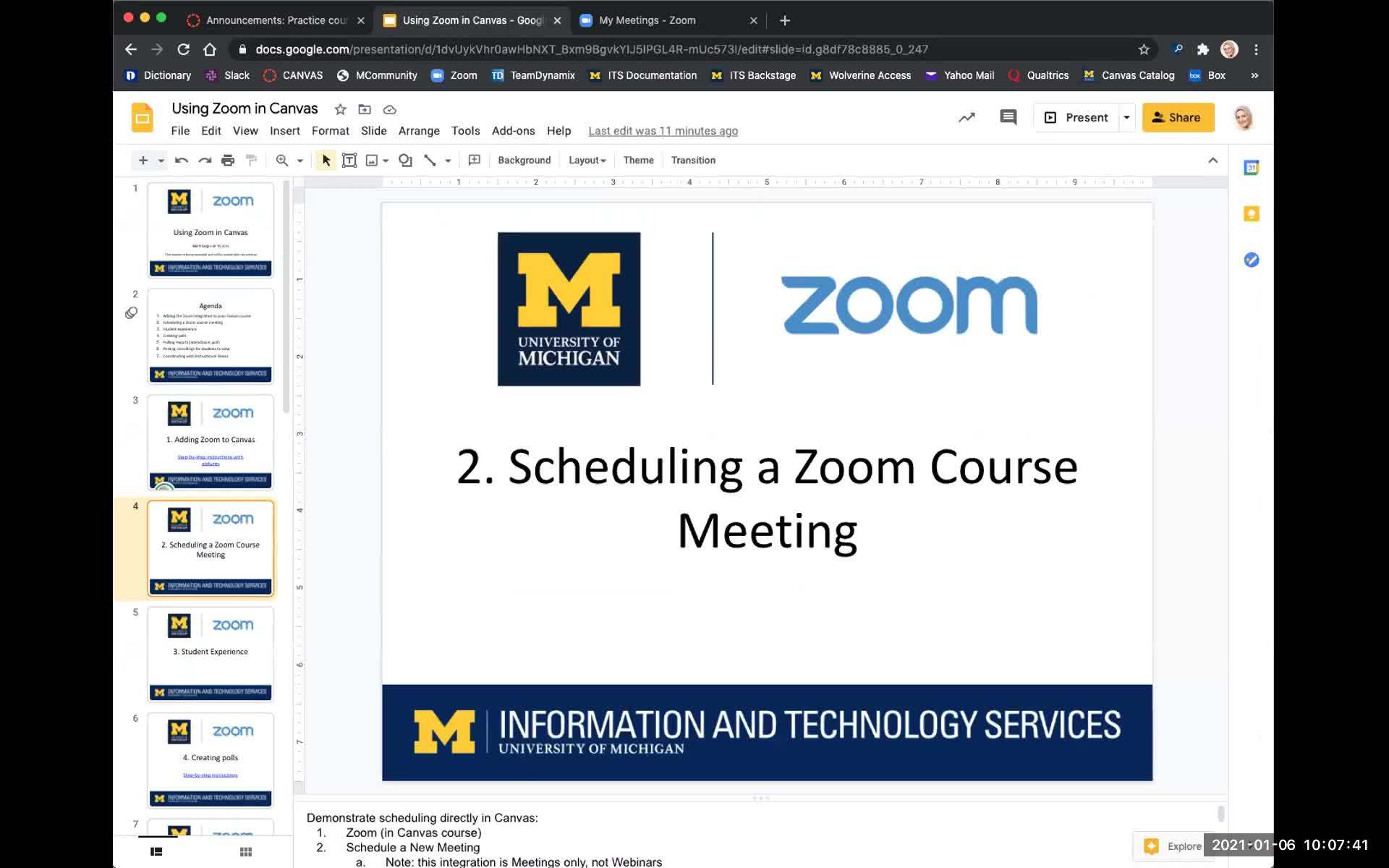The width and height of the screenshot is (1389, 868).
Task: Select the Student Experience slide thumbnail
Action: click(x=211, y=654)
